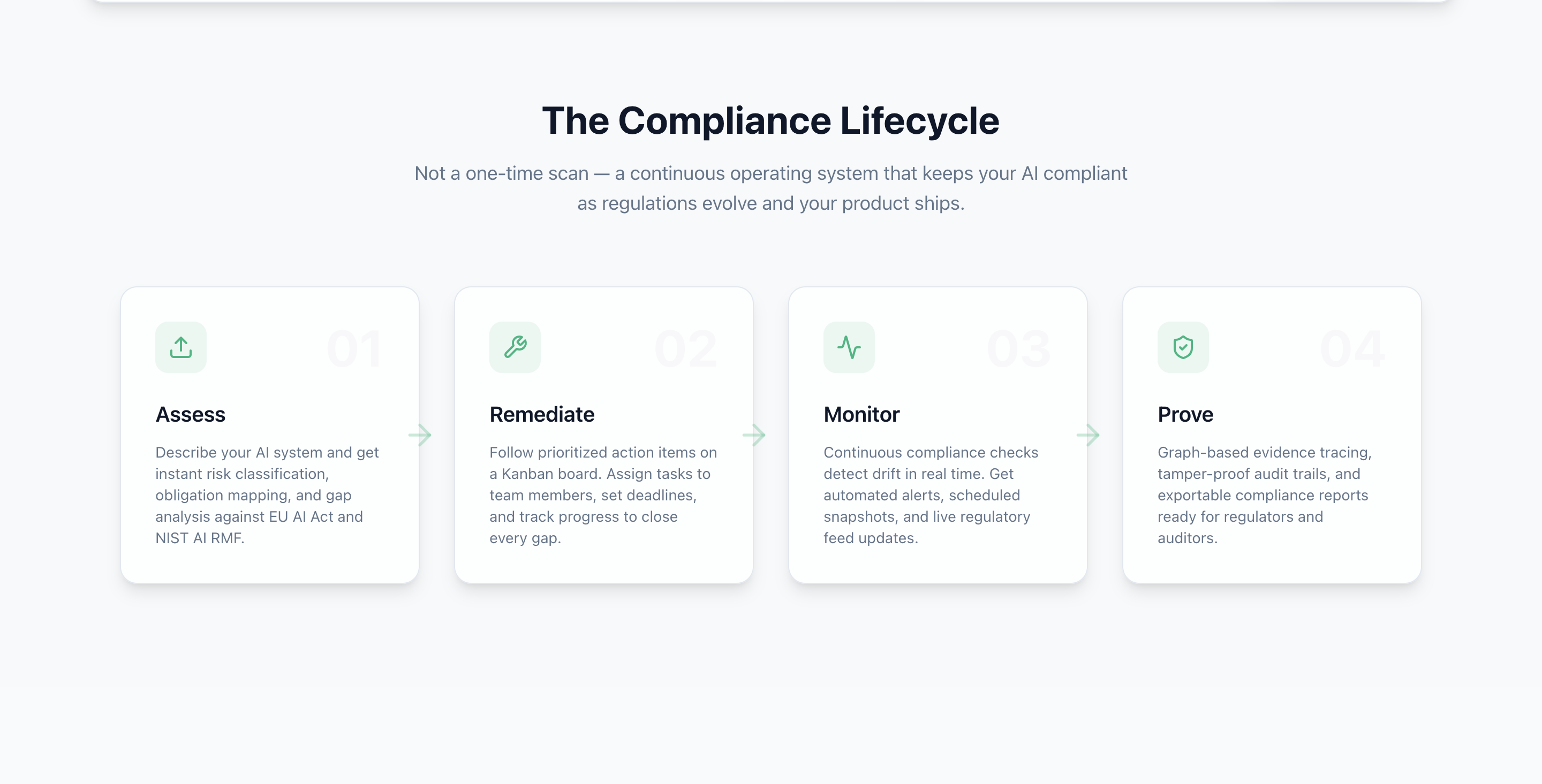Click the Monitor activity pulse icon
This screenshot has height=784, width=1542.
coord(849,347)
